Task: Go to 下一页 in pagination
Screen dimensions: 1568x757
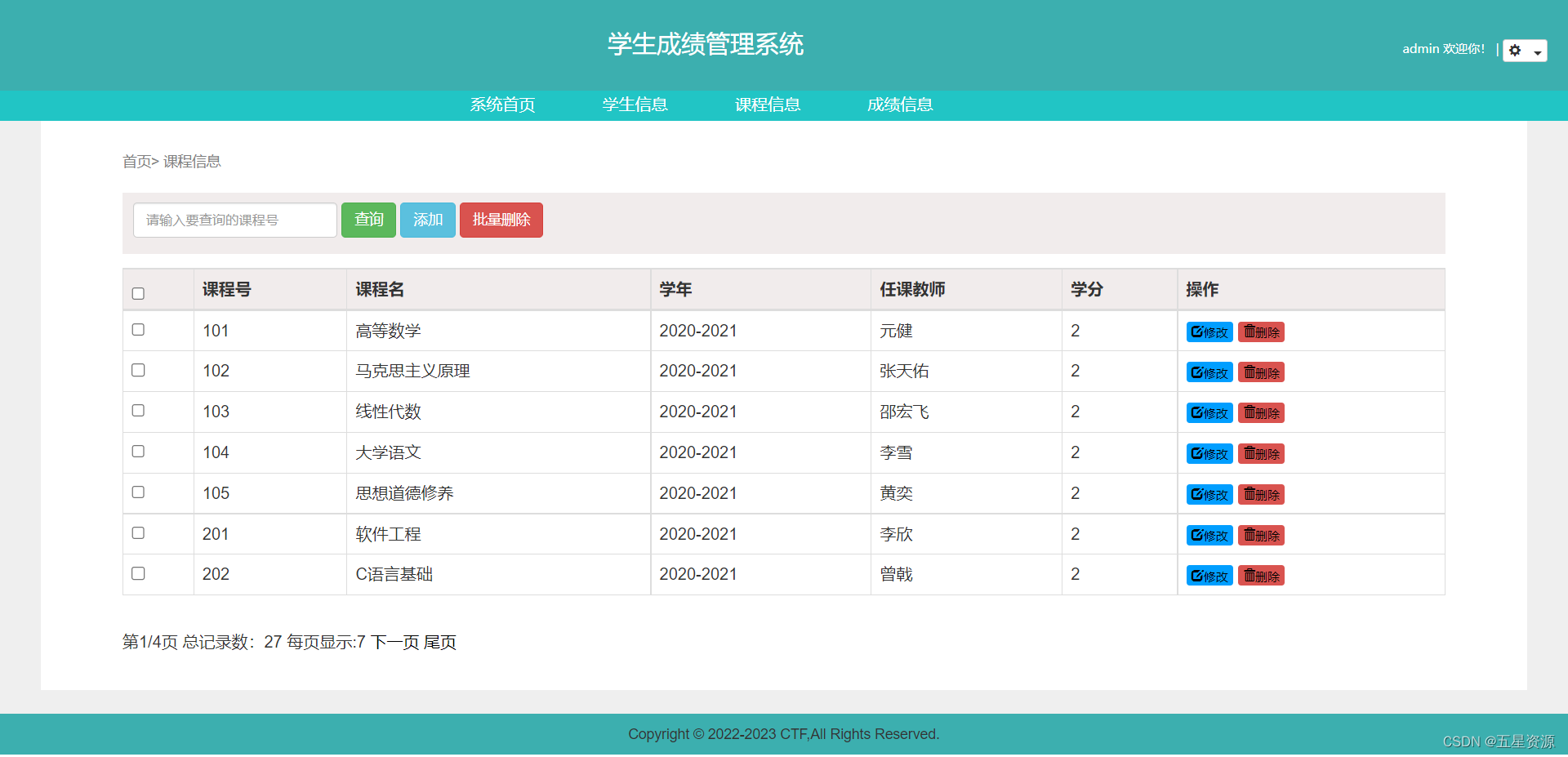Action: [394, 643]
